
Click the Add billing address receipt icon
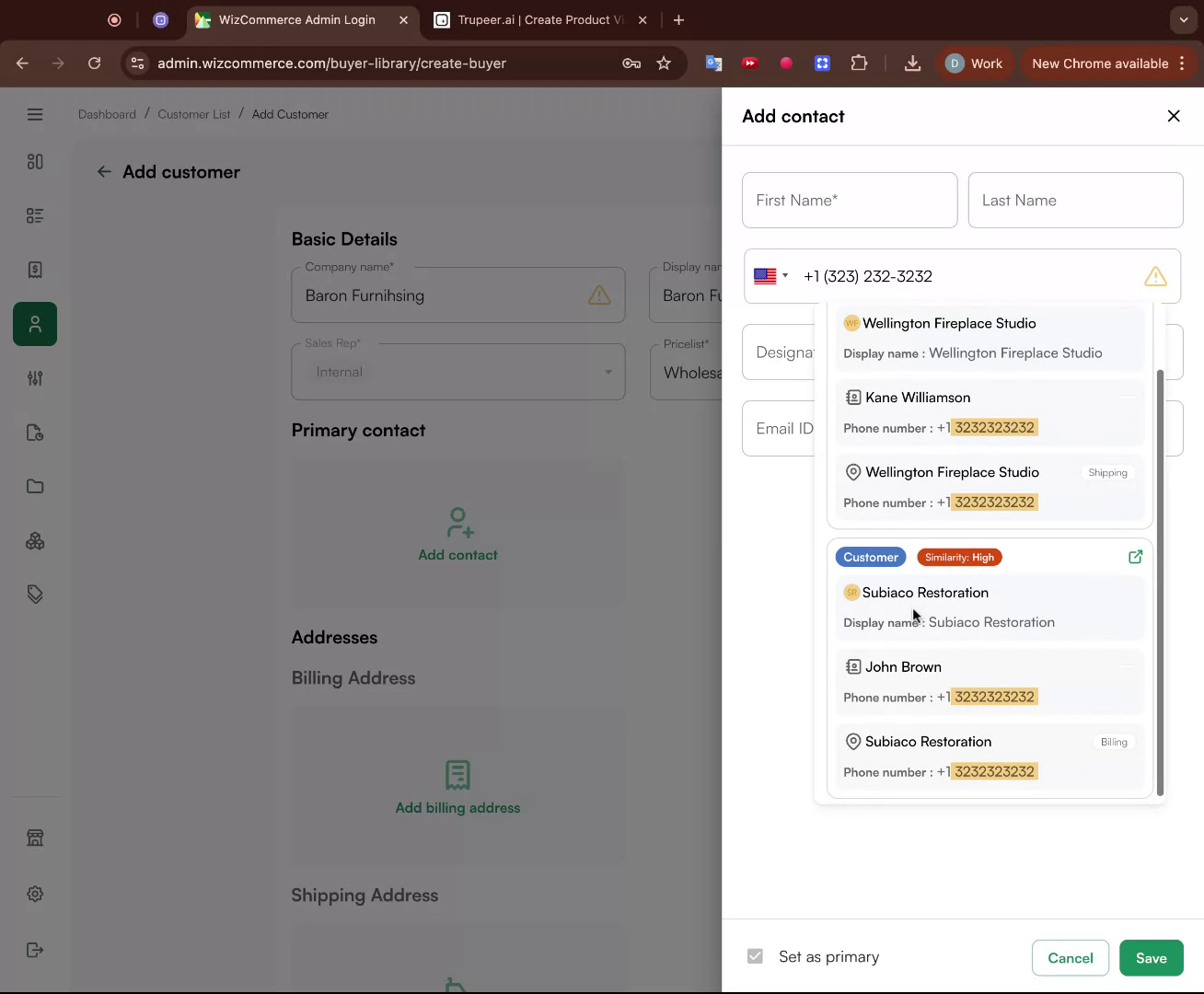457,775
